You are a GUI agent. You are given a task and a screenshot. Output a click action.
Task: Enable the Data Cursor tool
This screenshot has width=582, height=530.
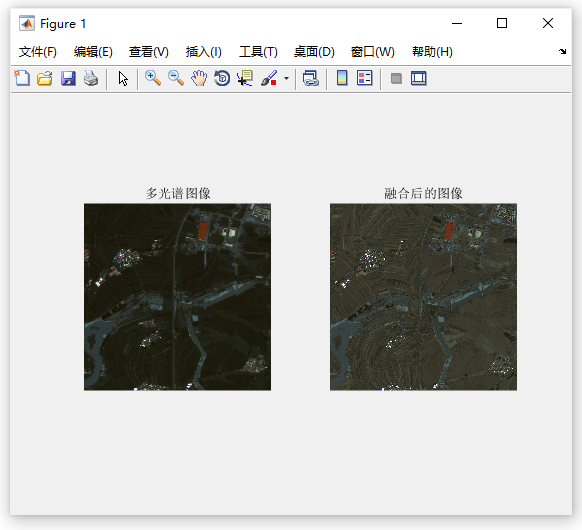click(245, 78)
